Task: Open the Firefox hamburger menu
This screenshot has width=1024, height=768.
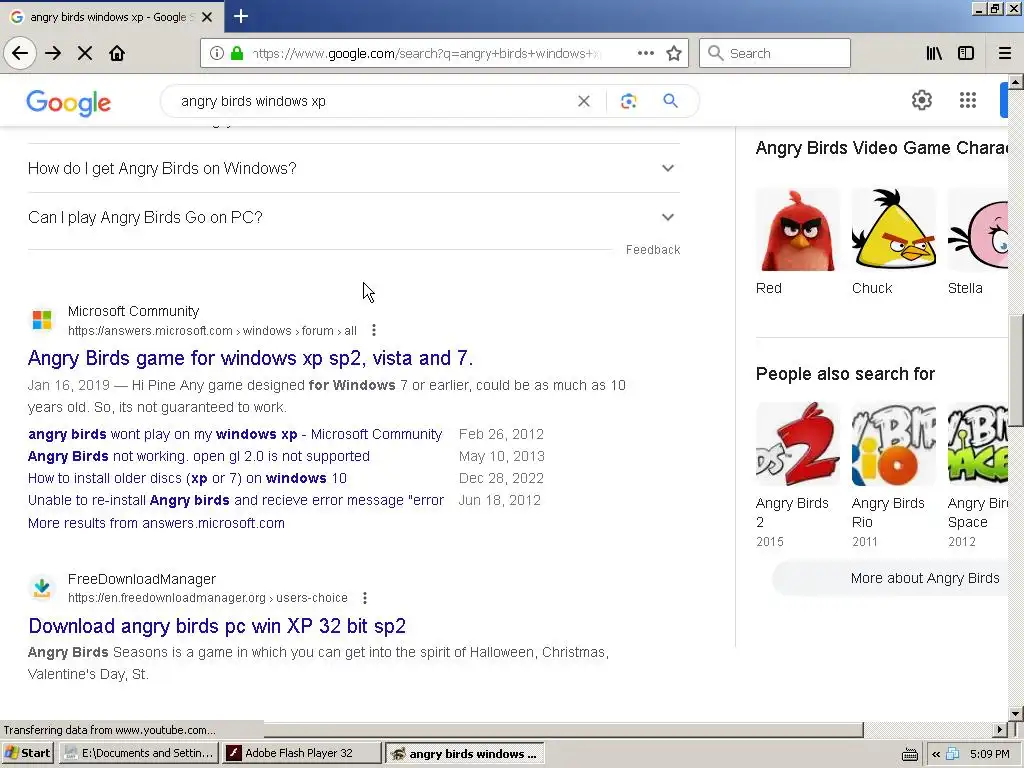Action: pyautogui.click(x=1004, y=53)
